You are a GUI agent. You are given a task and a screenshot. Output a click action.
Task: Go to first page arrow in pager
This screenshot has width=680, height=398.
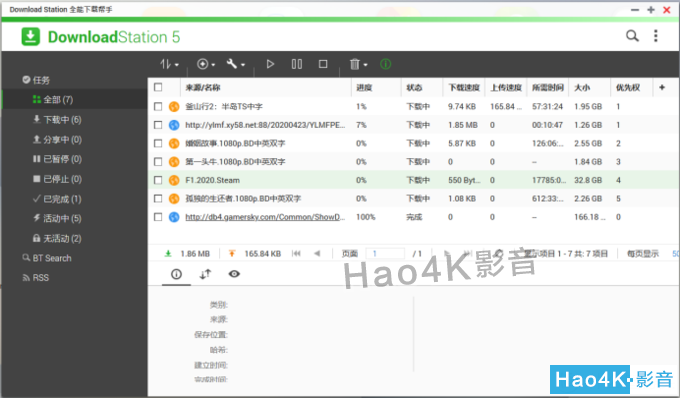(x=296, y=253)
